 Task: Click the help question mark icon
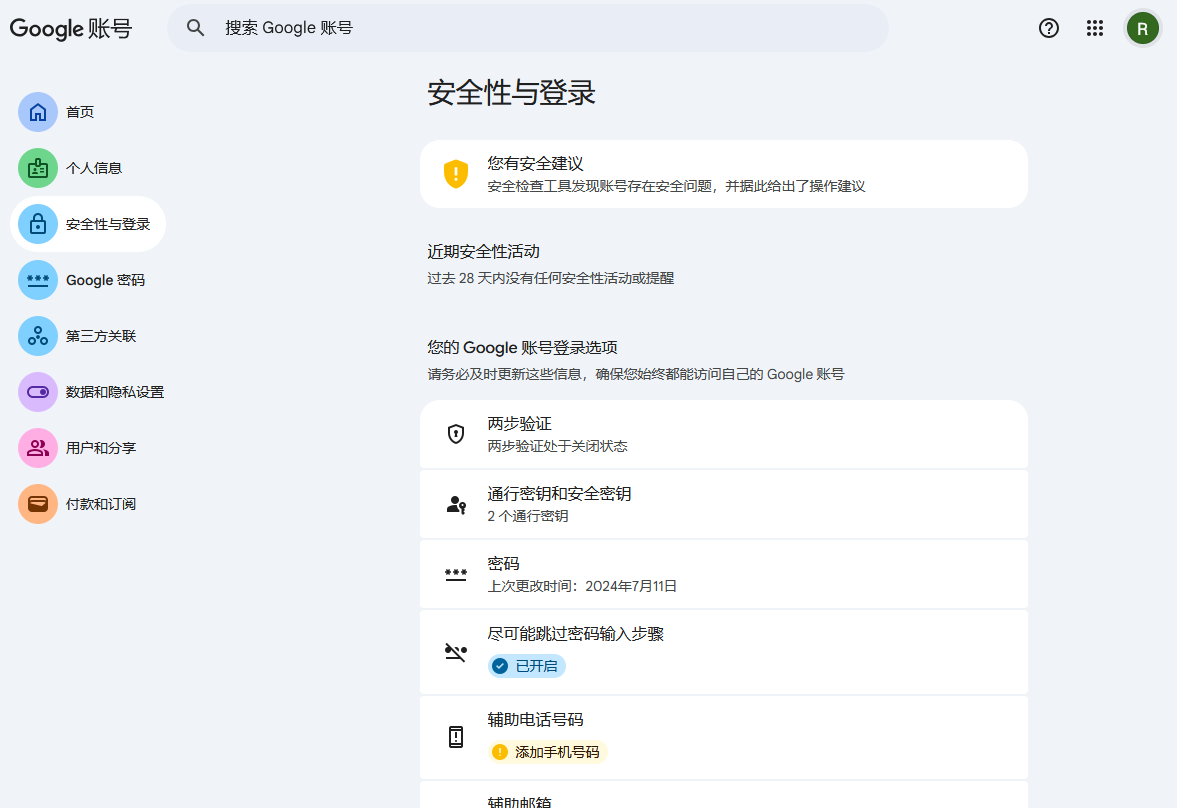[1049, 28]
